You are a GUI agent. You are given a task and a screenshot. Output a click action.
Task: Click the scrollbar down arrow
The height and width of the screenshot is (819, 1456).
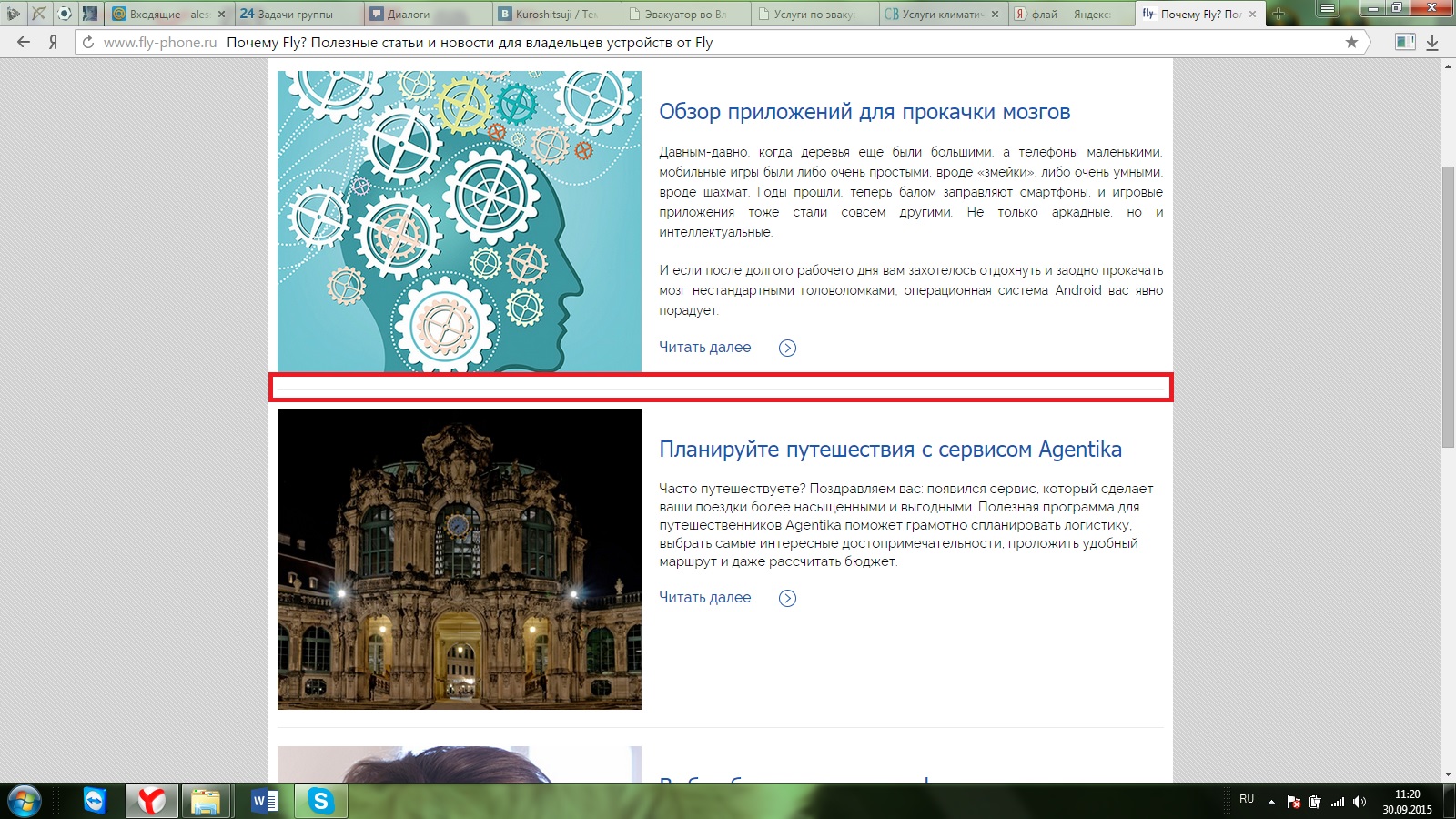tap(1448, 774)
